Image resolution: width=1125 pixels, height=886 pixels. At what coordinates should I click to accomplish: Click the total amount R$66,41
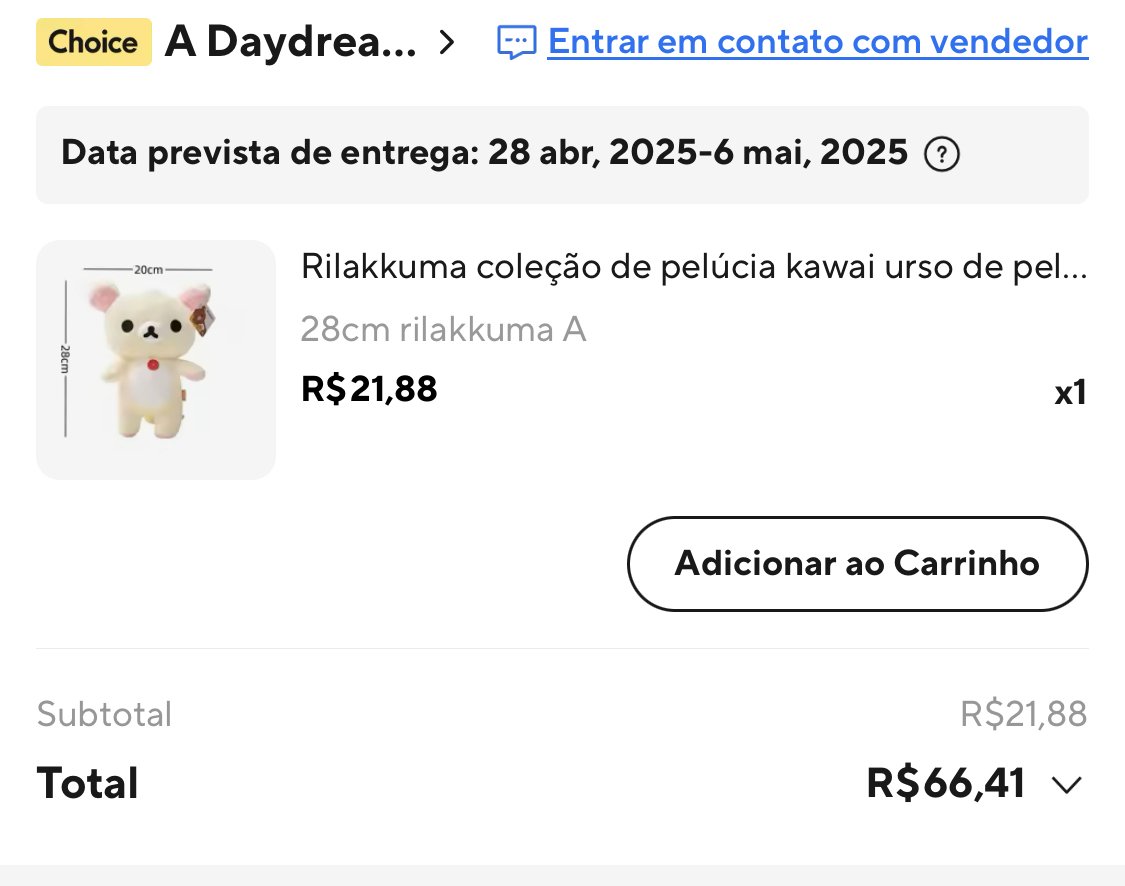tap(945, 783)
